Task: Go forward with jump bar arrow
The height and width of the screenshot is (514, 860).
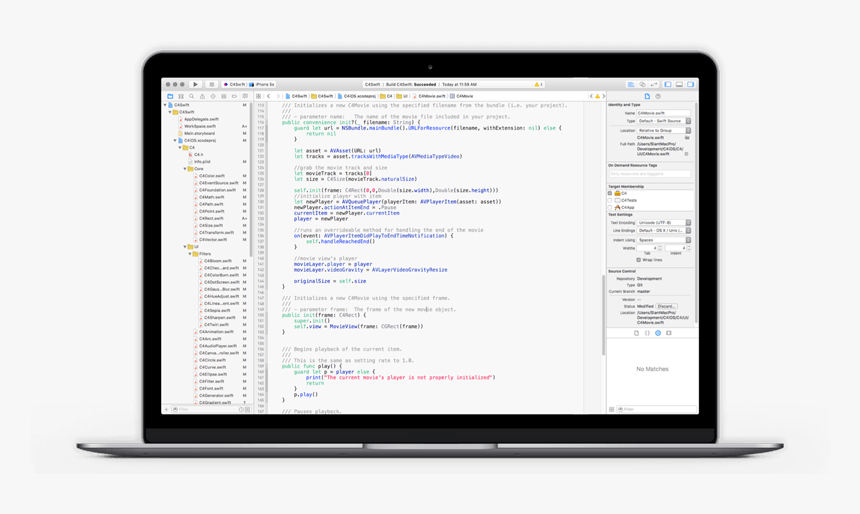Action: pos(278,96)
